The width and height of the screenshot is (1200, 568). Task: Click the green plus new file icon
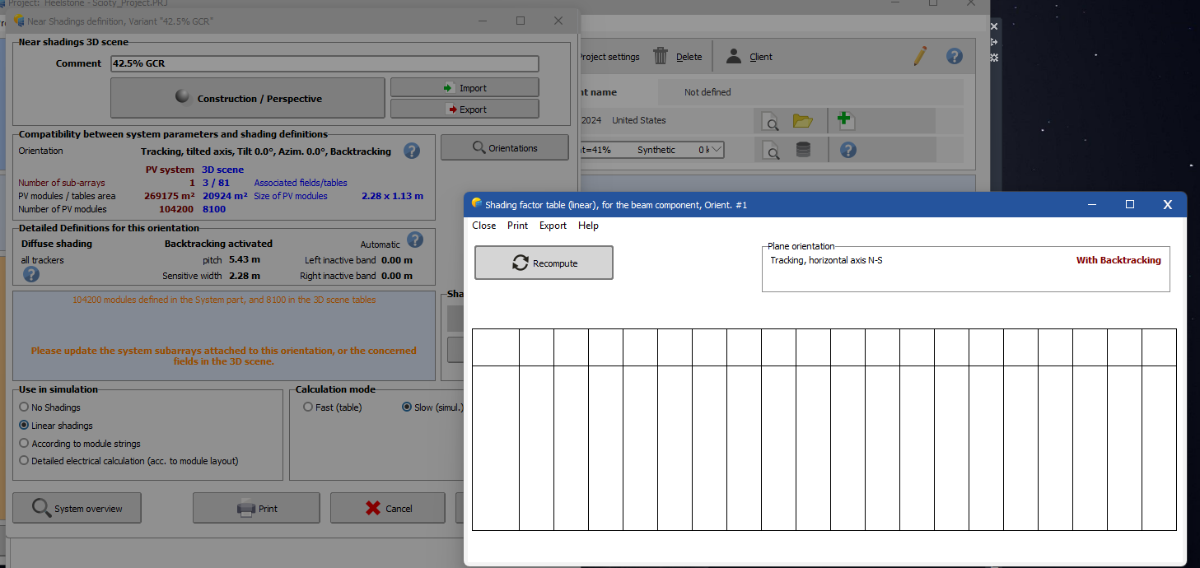point(845,121)
